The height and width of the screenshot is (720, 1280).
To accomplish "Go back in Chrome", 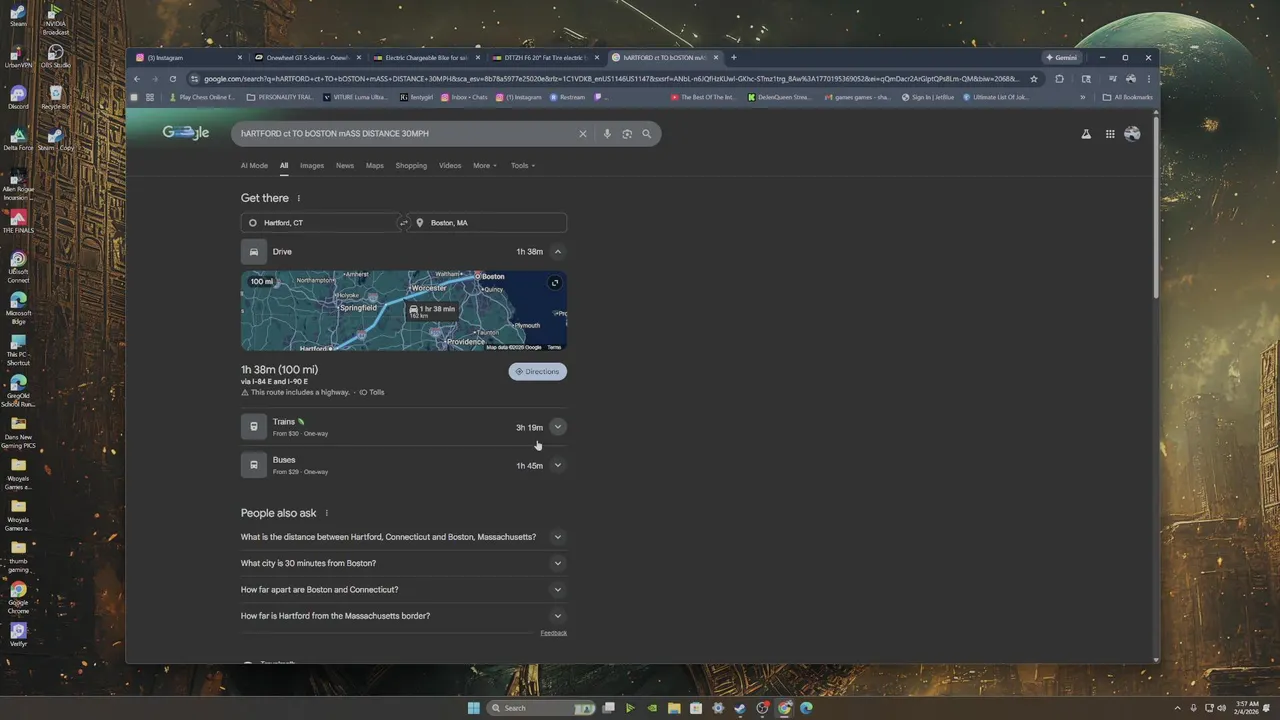I will click(x=137, y=79).
